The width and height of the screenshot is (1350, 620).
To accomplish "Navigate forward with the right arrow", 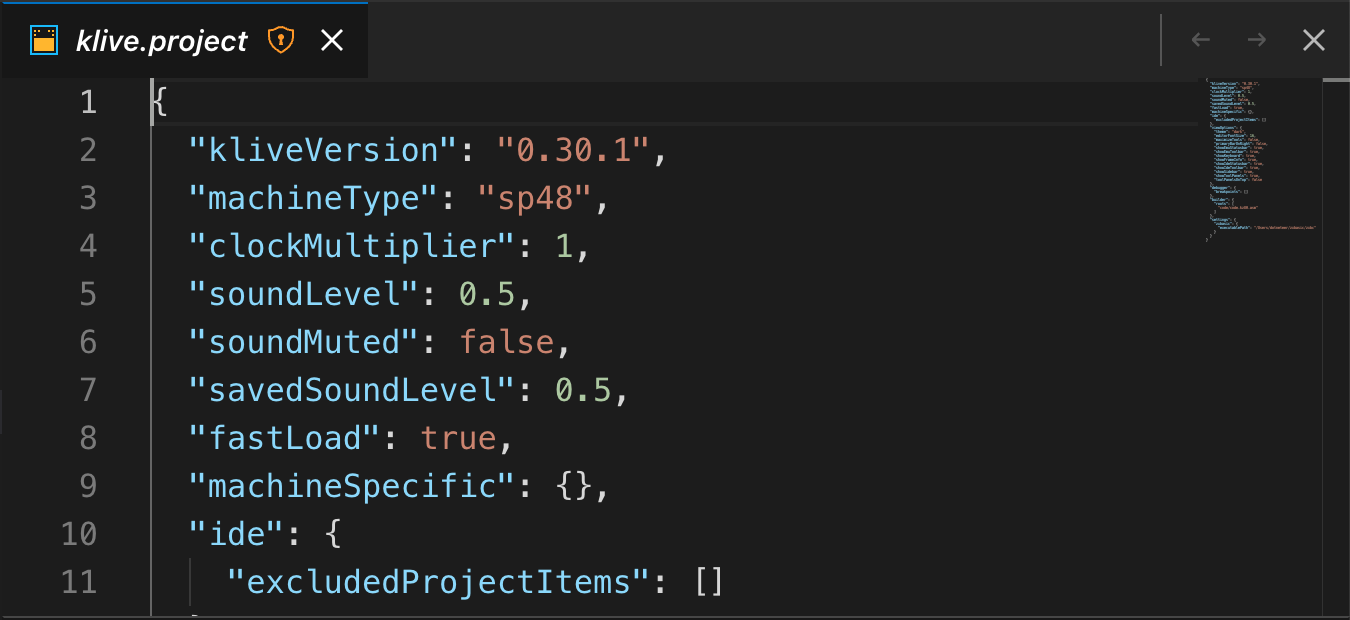I will click(1257, 40).
